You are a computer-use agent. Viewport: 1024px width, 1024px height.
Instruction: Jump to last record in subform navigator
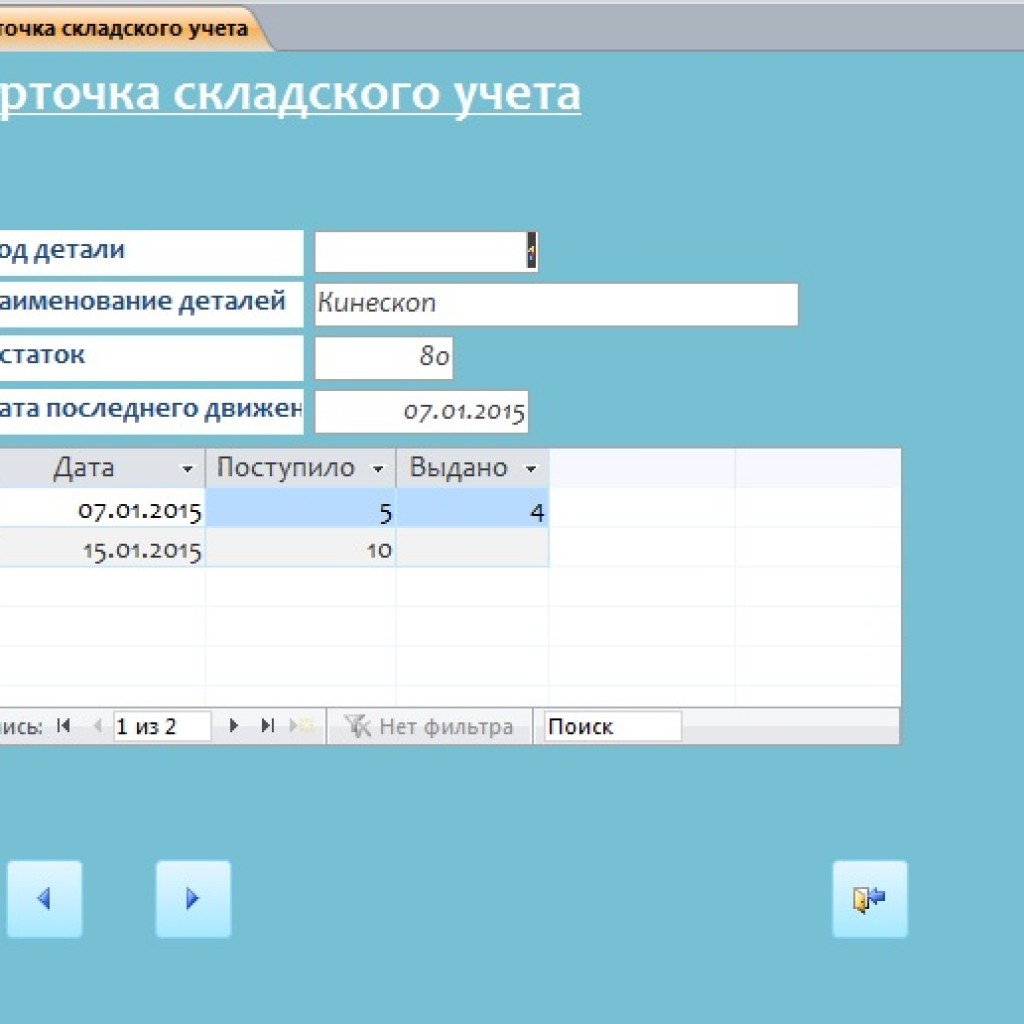(267, 727)
